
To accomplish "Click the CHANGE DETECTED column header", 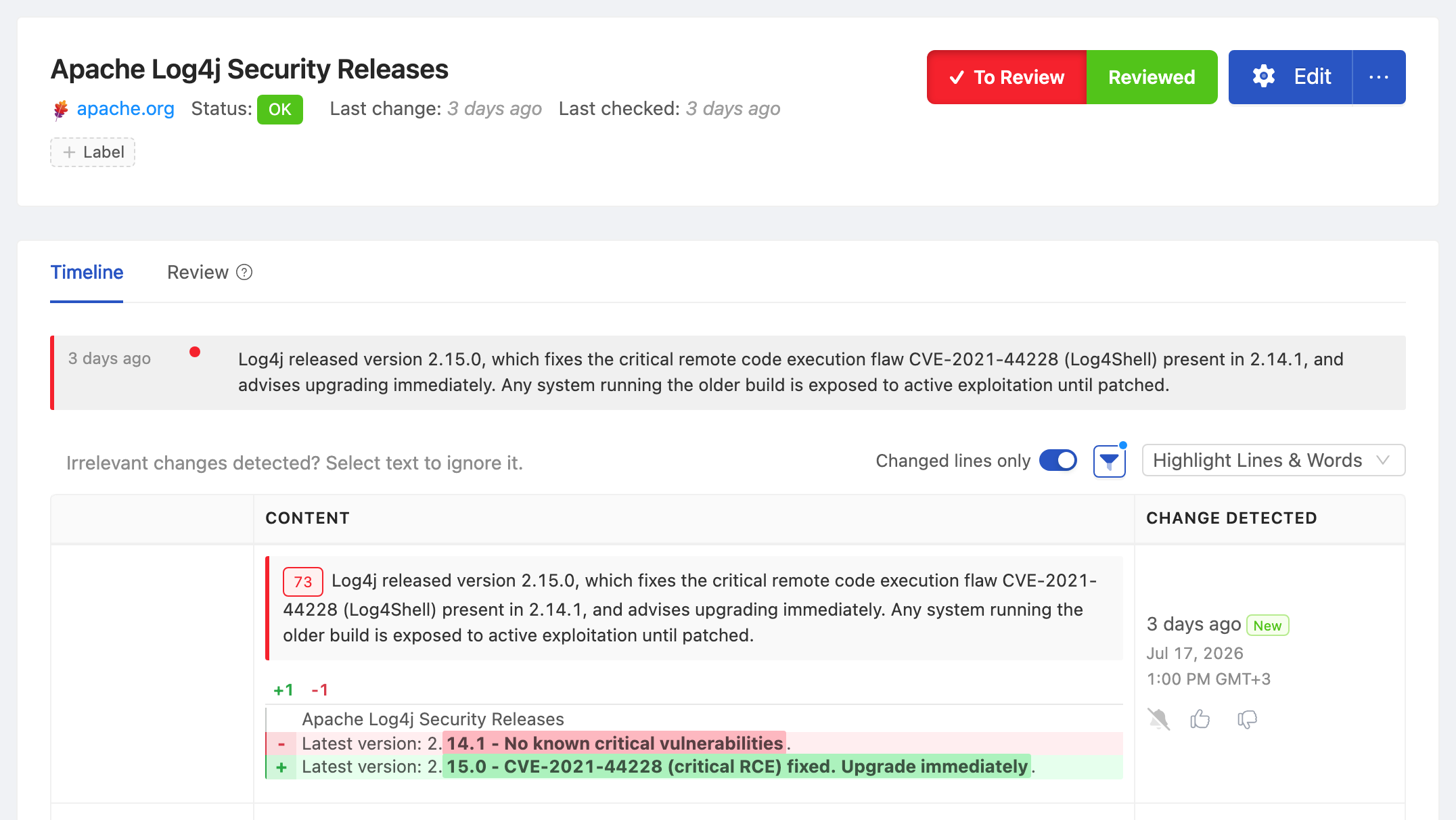I will click(1231, 518).
